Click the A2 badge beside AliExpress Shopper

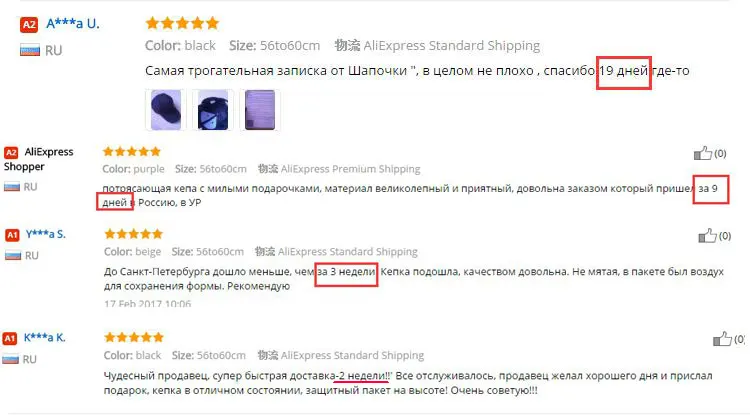pyautogui.click(x=11, y=153)
